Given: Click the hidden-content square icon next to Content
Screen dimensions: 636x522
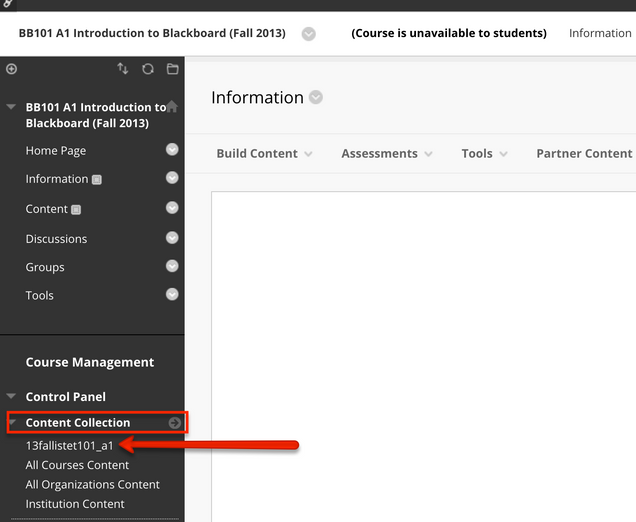Looking at the screenshot, I should [76, 210].
